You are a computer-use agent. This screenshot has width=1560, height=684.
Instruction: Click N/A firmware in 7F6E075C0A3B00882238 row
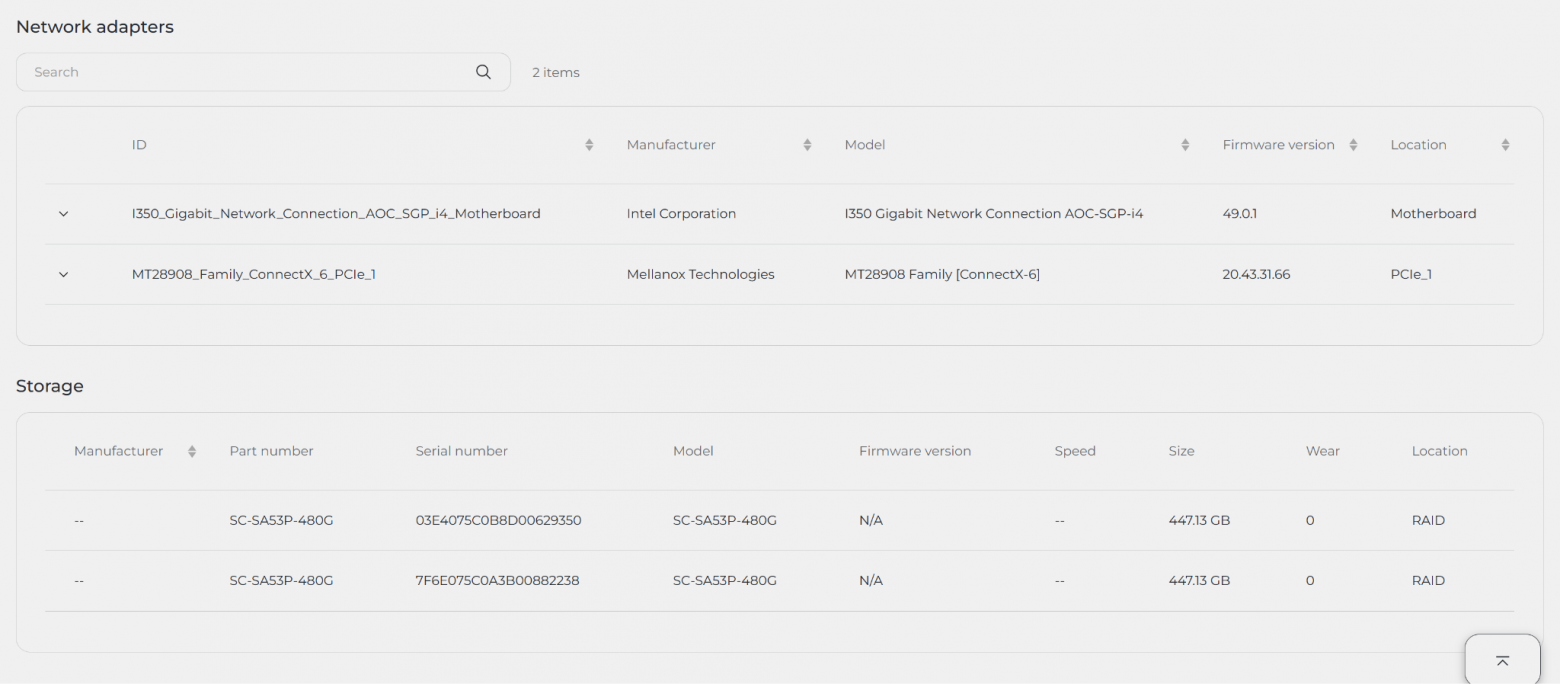[871, 581]
